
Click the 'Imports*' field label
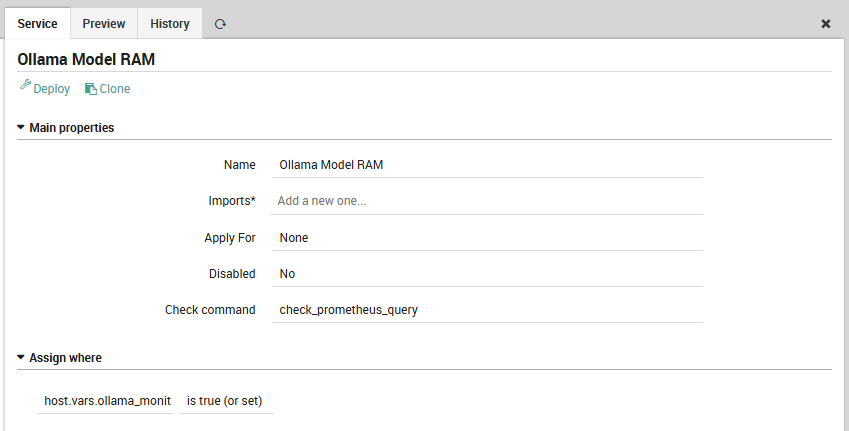click(225, 201)
